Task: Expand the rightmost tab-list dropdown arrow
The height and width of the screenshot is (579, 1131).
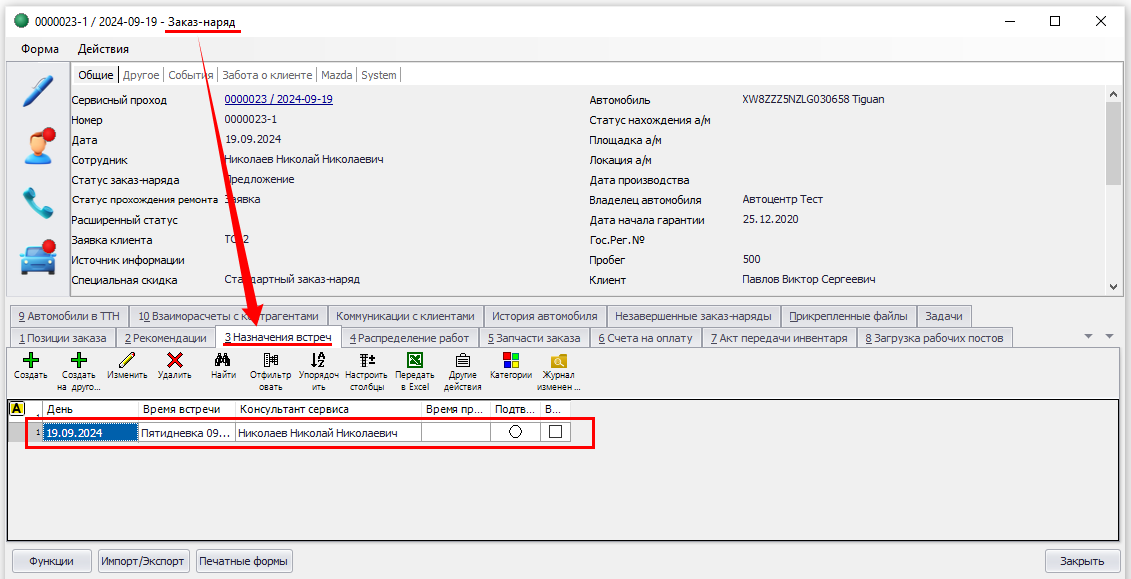Action: click(1109, 337)
